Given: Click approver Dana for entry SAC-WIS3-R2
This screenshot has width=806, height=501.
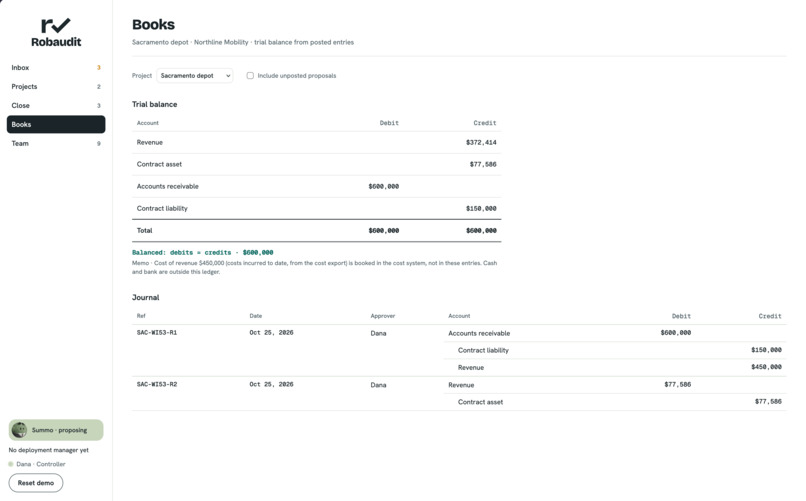Looking at the screenshot, I should 378,385.
